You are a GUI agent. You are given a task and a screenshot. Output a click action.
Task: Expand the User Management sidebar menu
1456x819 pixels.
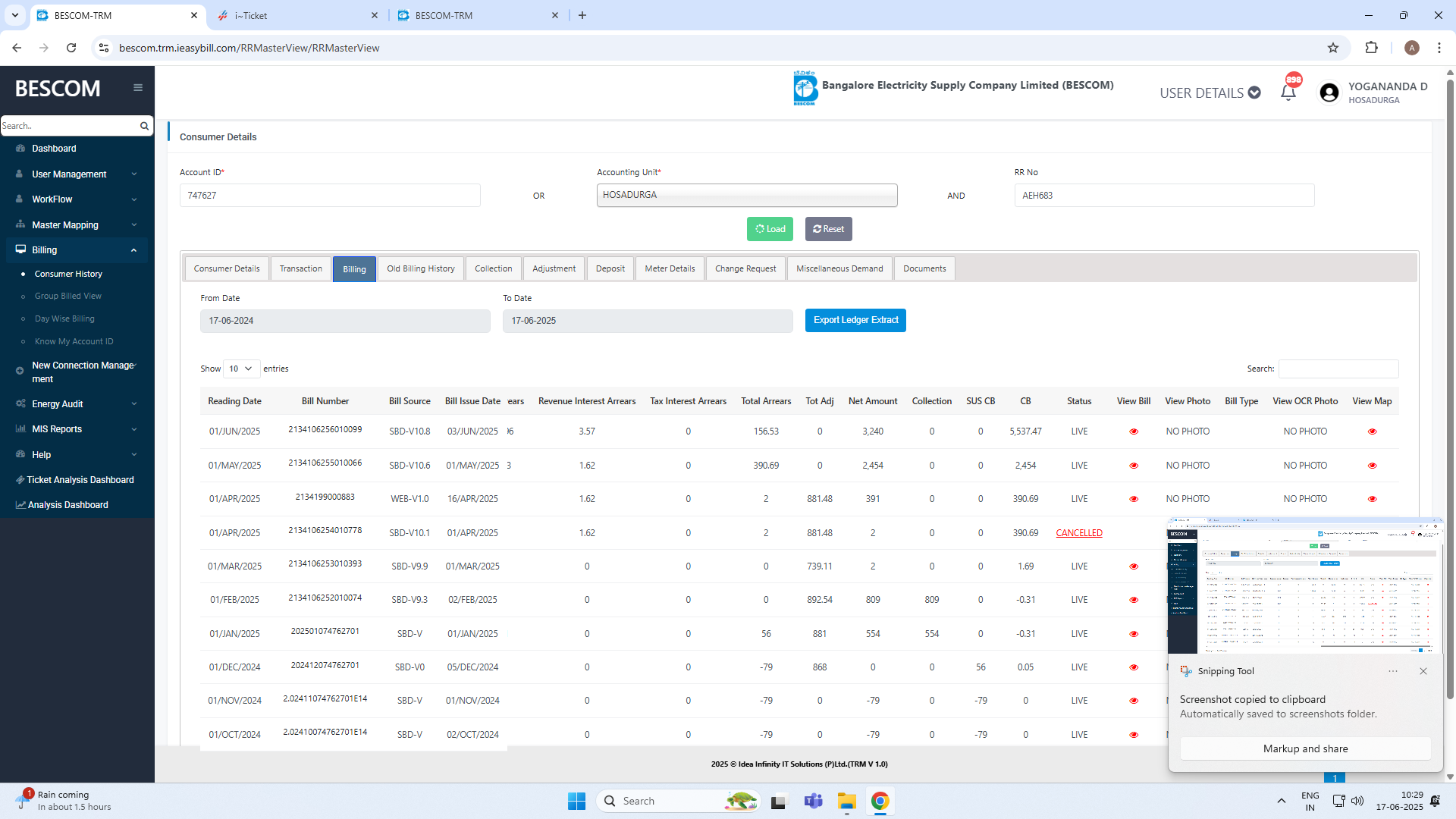[77, 174]
